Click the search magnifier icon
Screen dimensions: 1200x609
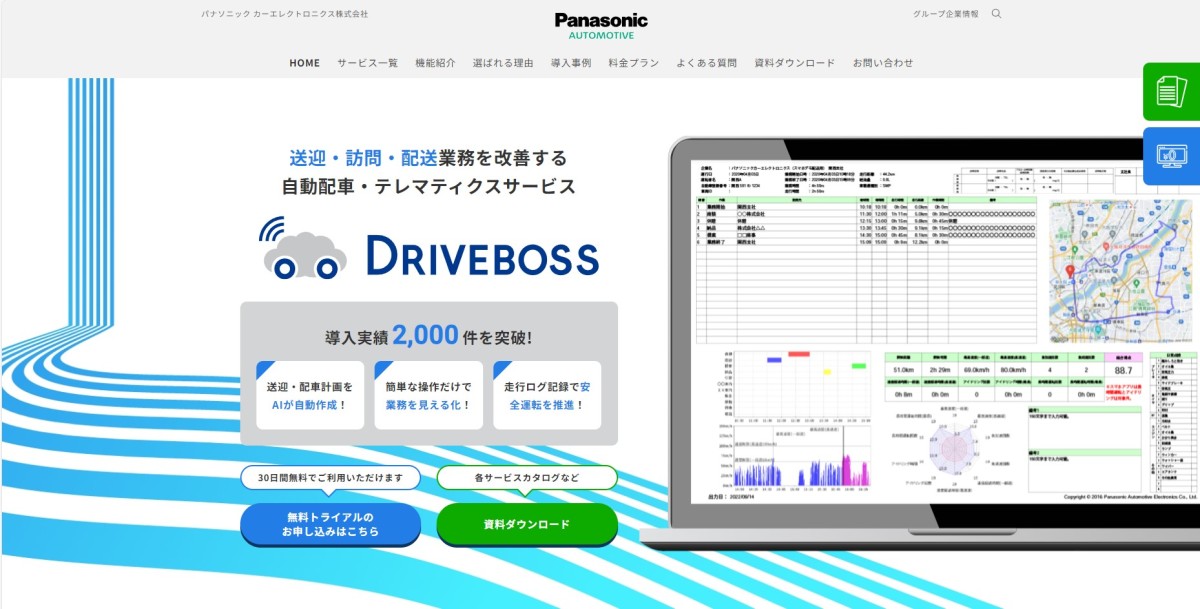(x=996, y=14)
